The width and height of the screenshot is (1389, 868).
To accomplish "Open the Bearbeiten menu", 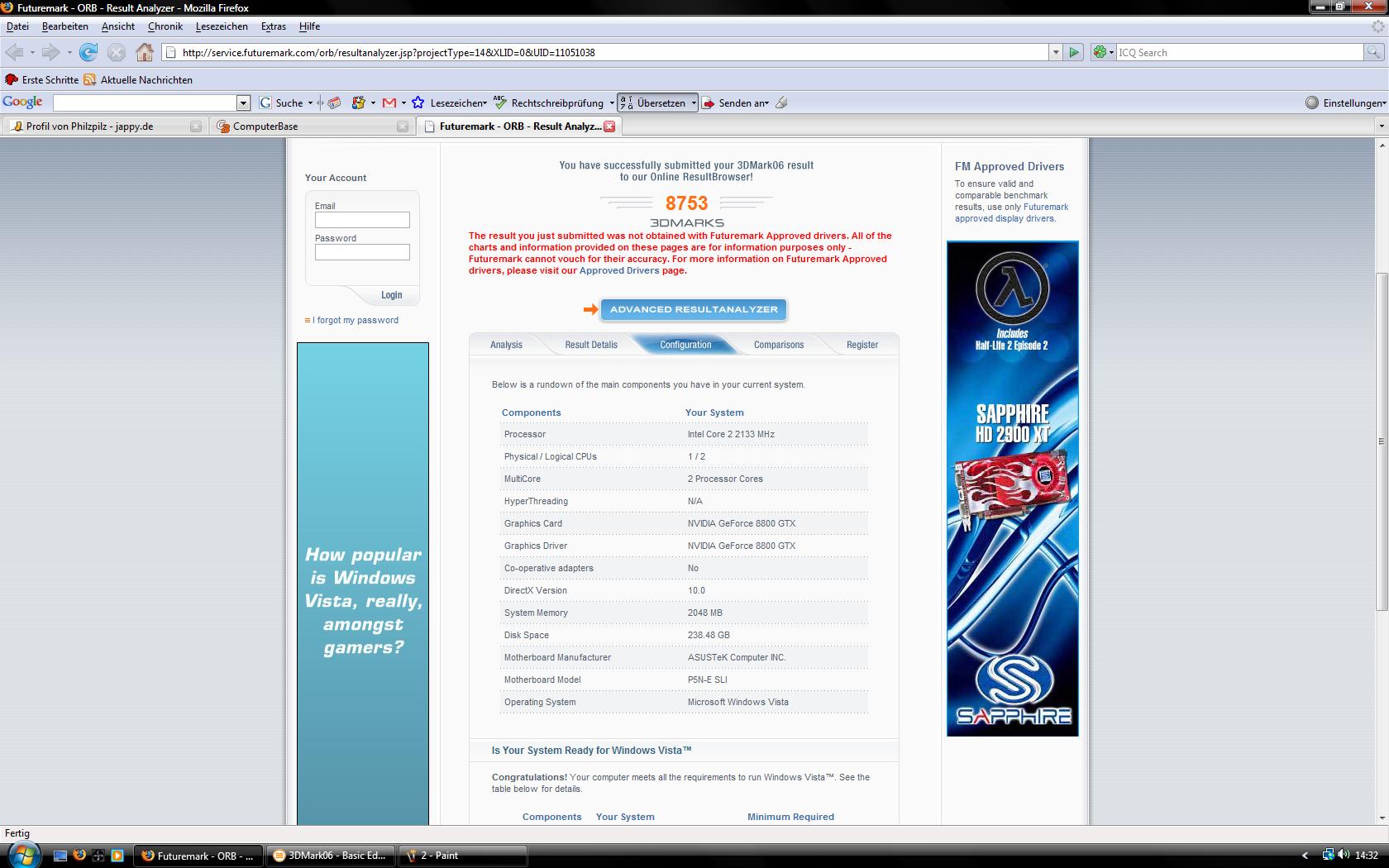I will 64,26.
